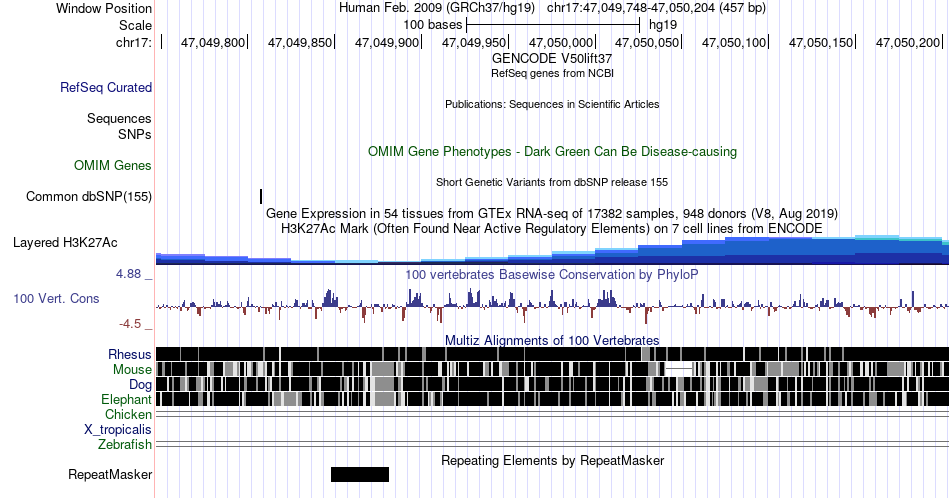Select the RepeatMasker track label
This screenshot has width=950, height=498.
(110, 475)
